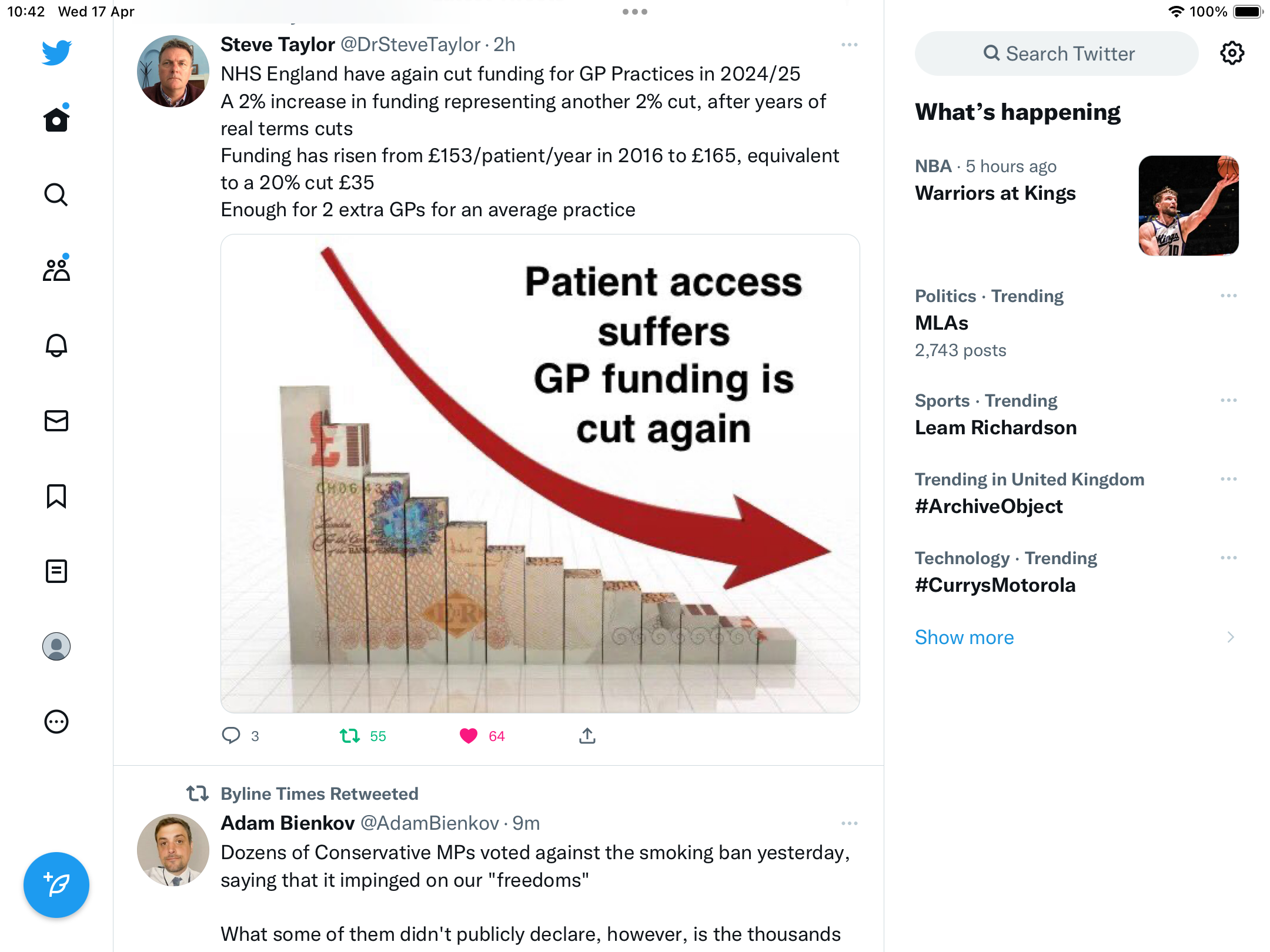1270x952 pixels.
Task: Share Steve Taylor's tweet
Action: (587, 736)
